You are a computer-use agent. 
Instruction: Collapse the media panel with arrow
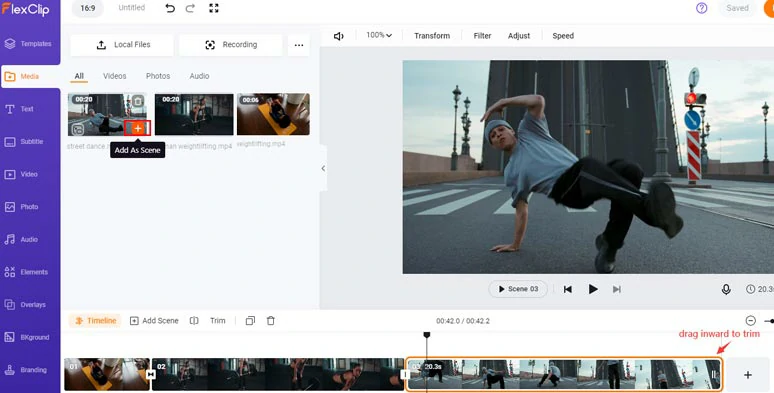(x=323, y=168)
